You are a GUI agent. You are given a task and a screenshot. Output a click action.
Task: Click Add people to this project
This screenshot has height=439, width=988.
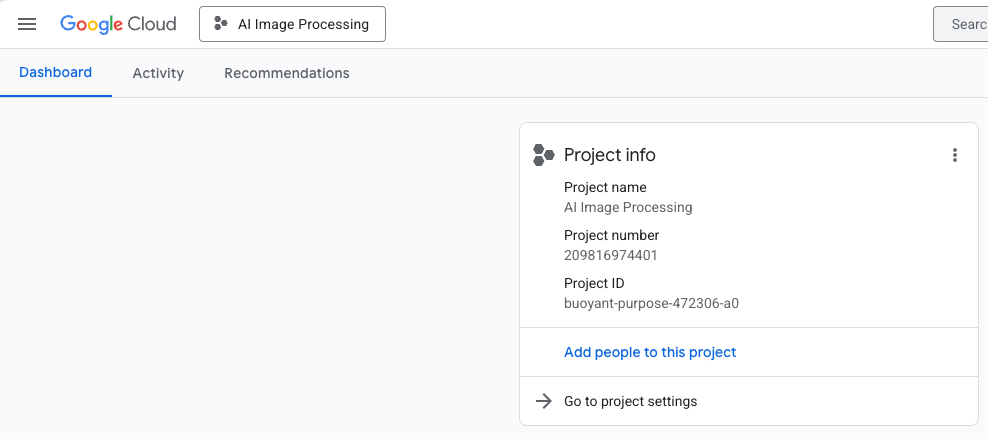(x=650, y=352)
